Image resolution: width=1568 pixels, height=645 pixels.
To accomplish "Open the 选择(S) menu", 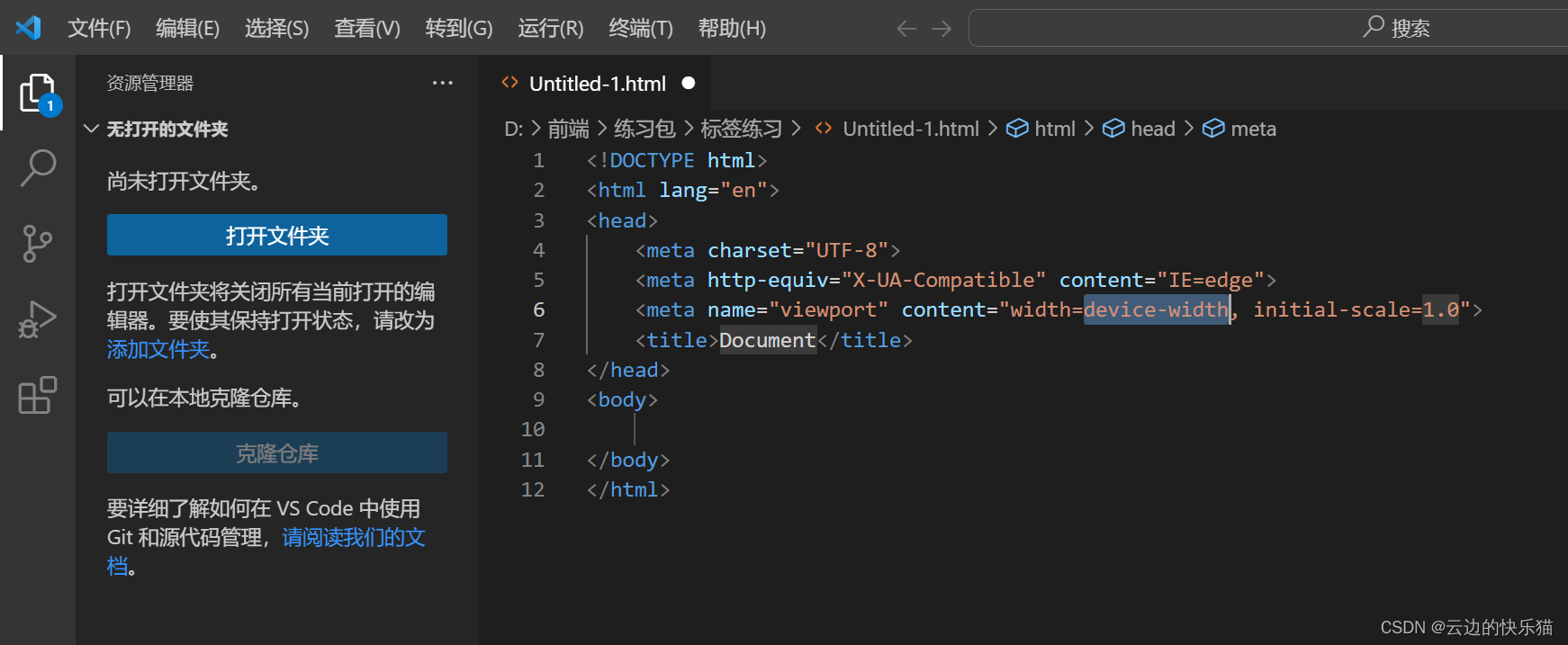I will click(x=276, y=29).
